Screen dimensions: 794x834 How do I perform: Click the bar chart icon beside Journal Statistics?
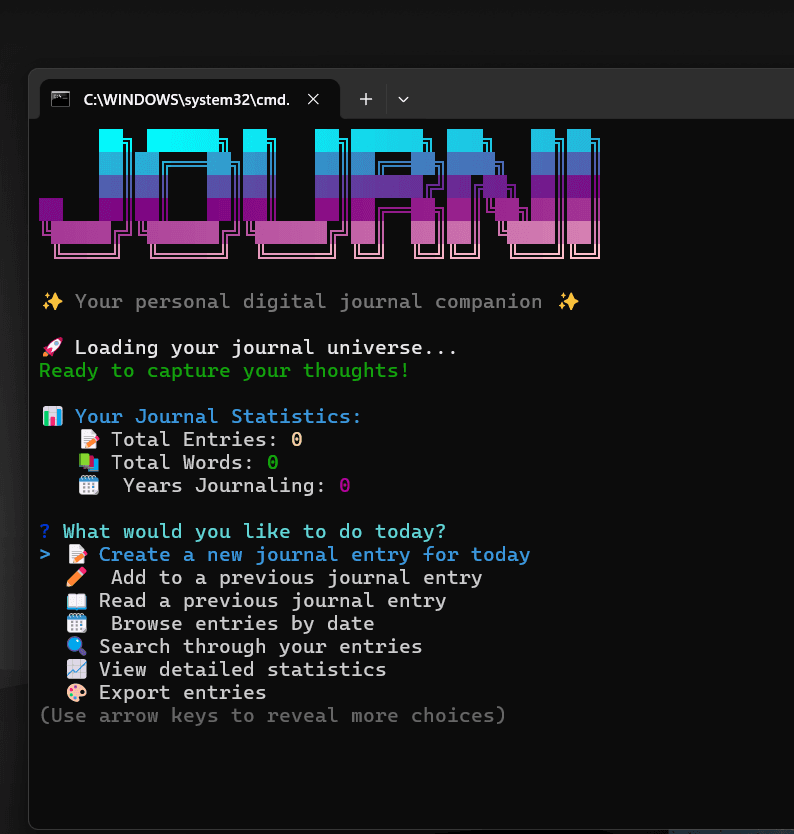coord(53,416)
